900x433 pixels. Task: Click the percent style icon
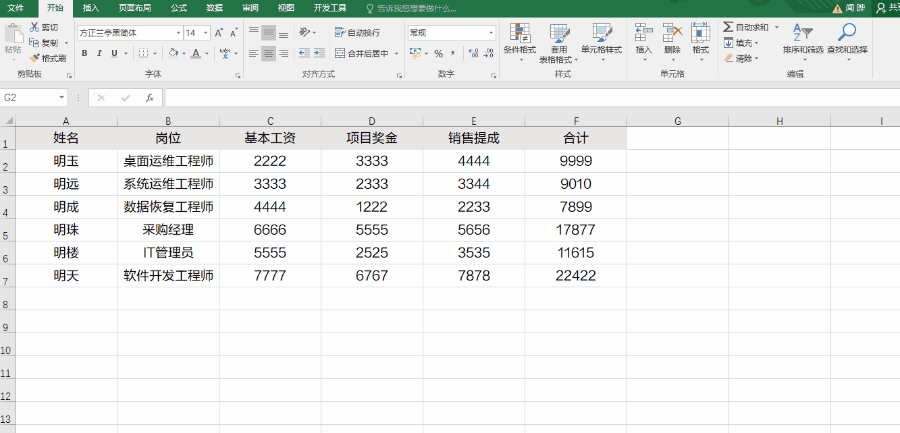click(x=439, y=53)
